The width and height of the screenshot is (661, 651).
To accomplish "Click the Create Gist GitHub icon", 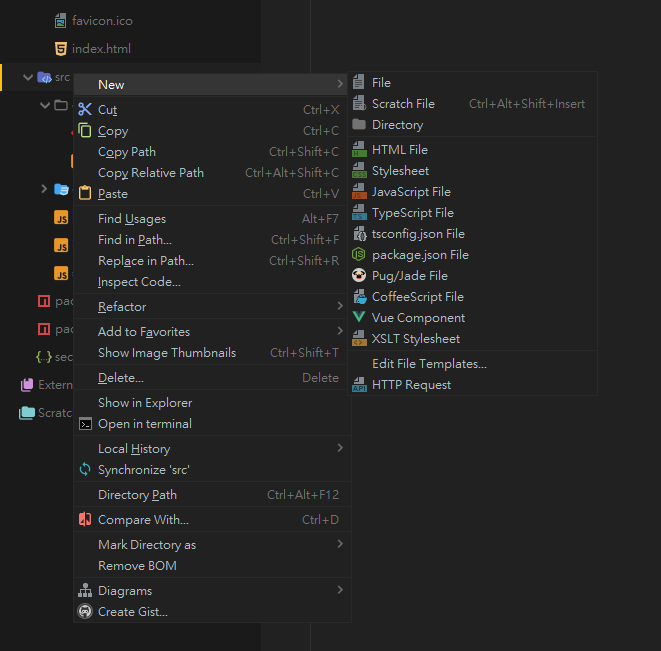I will point(85,612).
